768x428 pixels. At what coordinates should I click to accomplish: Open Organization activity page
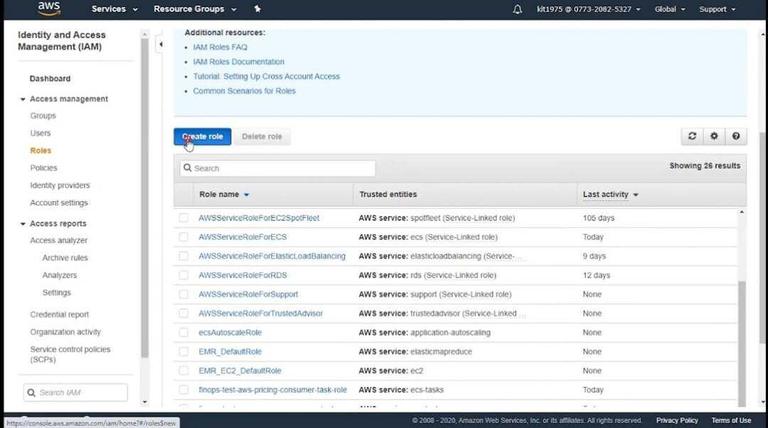tap(65, 332)
